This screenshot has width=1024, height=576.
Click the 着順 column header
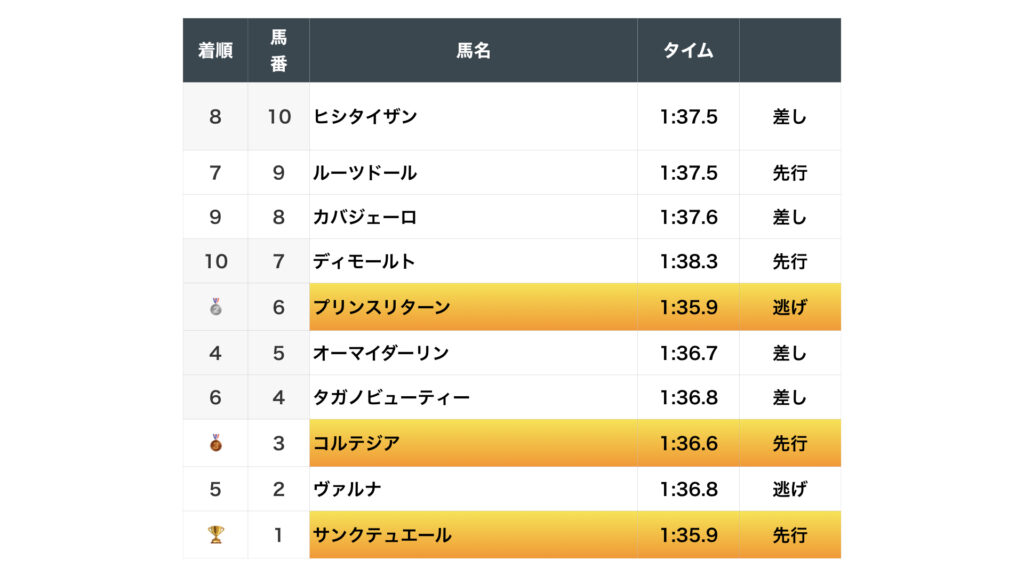pyautogui.click(x=215, y=50)
